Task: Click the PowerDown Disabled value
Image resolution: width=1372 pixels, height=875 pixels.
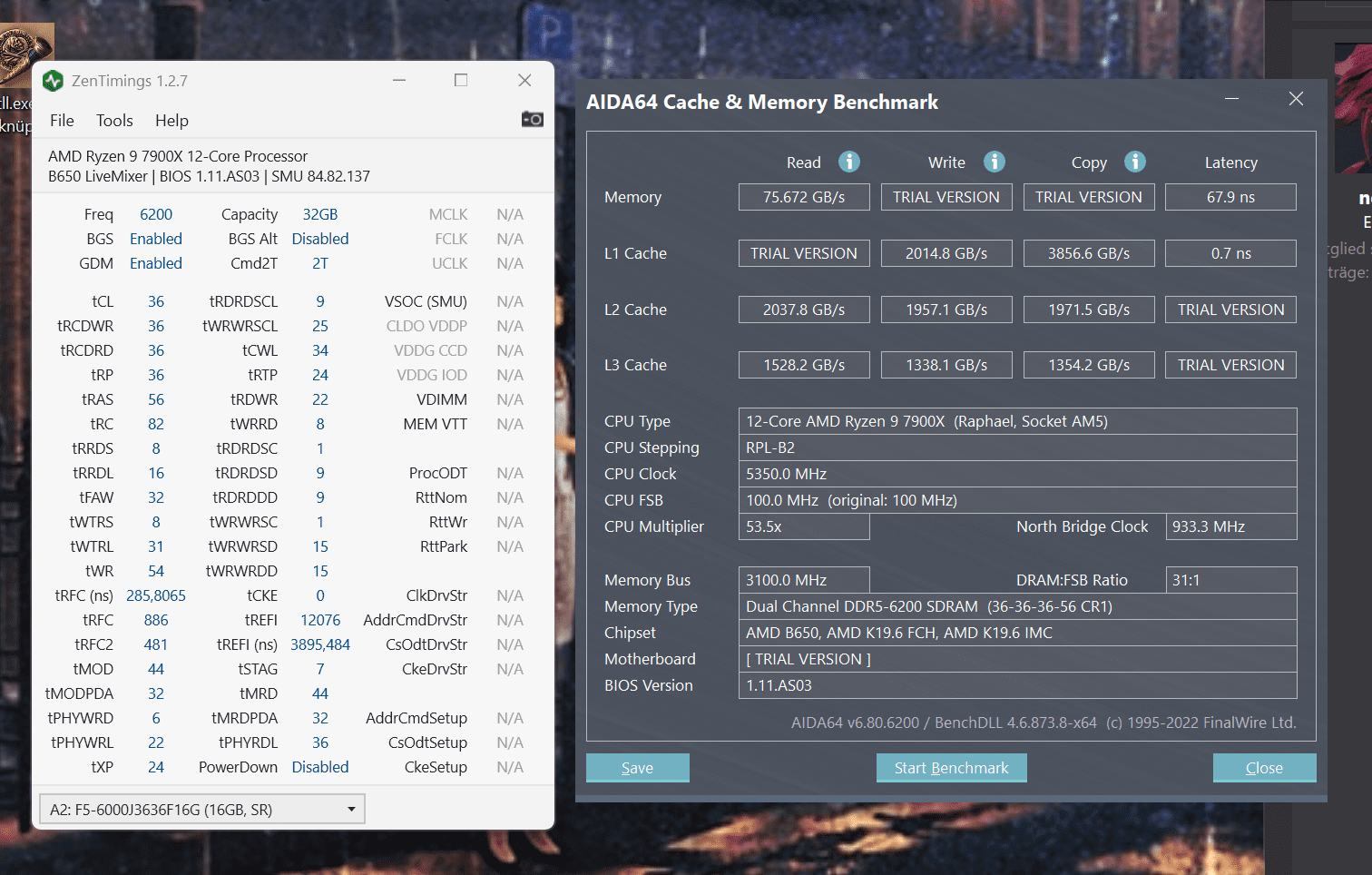Action: (320, 767)
